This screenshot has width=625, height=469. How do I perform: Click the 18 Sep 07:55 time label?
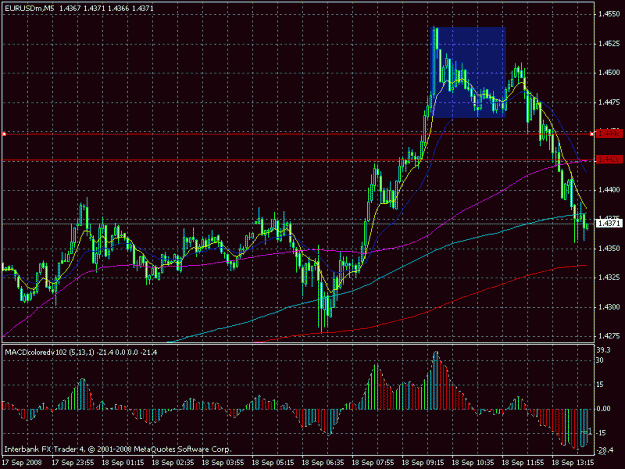[x=373, y=463]
